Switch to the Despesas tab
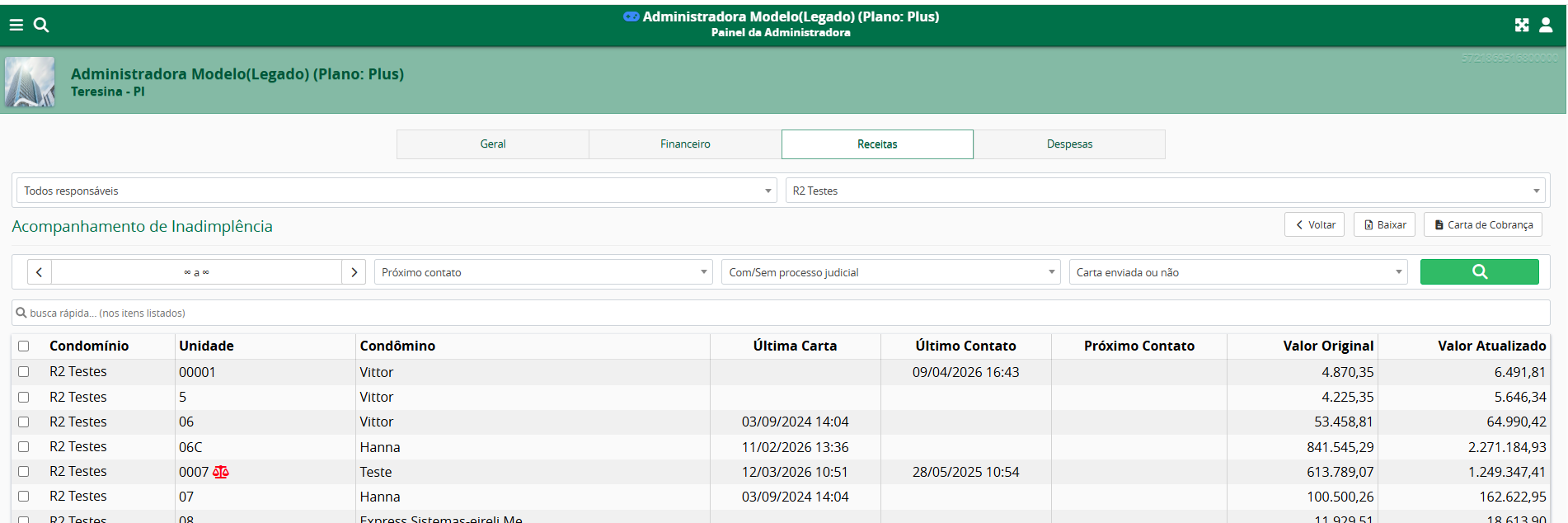Viewport: 1568px width, 523px height. click(x=1069, y=144)
